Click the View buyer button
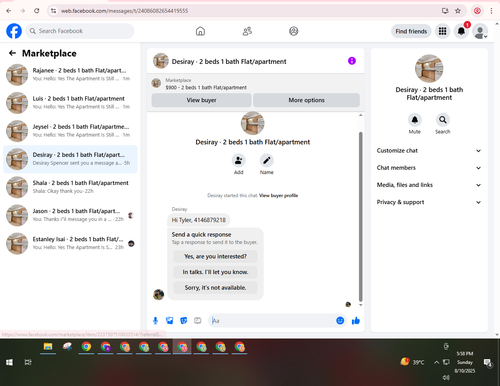This screenshot has height=386, width=500. click(201, 100)
